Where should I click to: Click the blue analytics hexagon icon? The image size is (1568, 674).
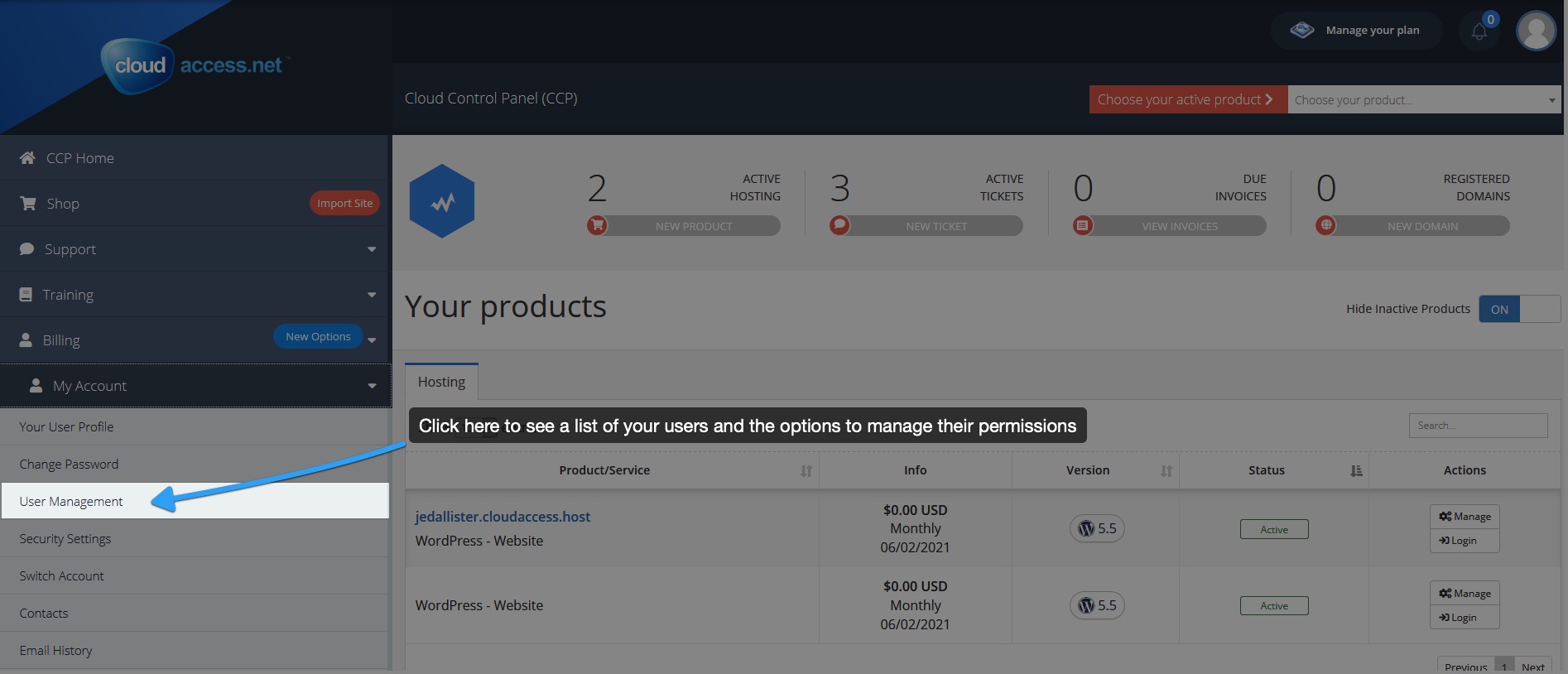tap(442, 201)
